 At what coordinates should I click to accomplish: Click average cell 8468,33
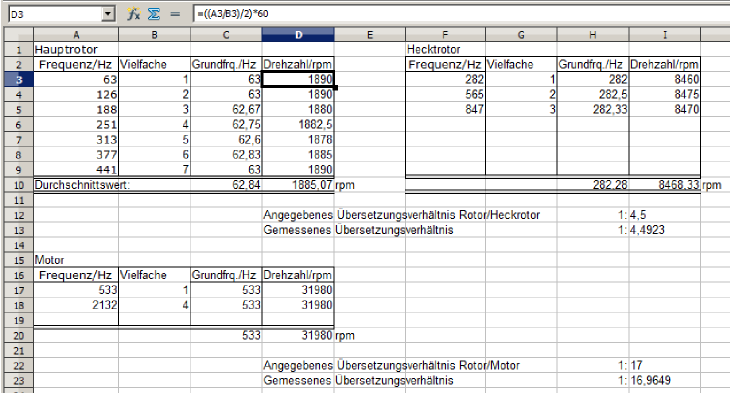pos(665,185)
